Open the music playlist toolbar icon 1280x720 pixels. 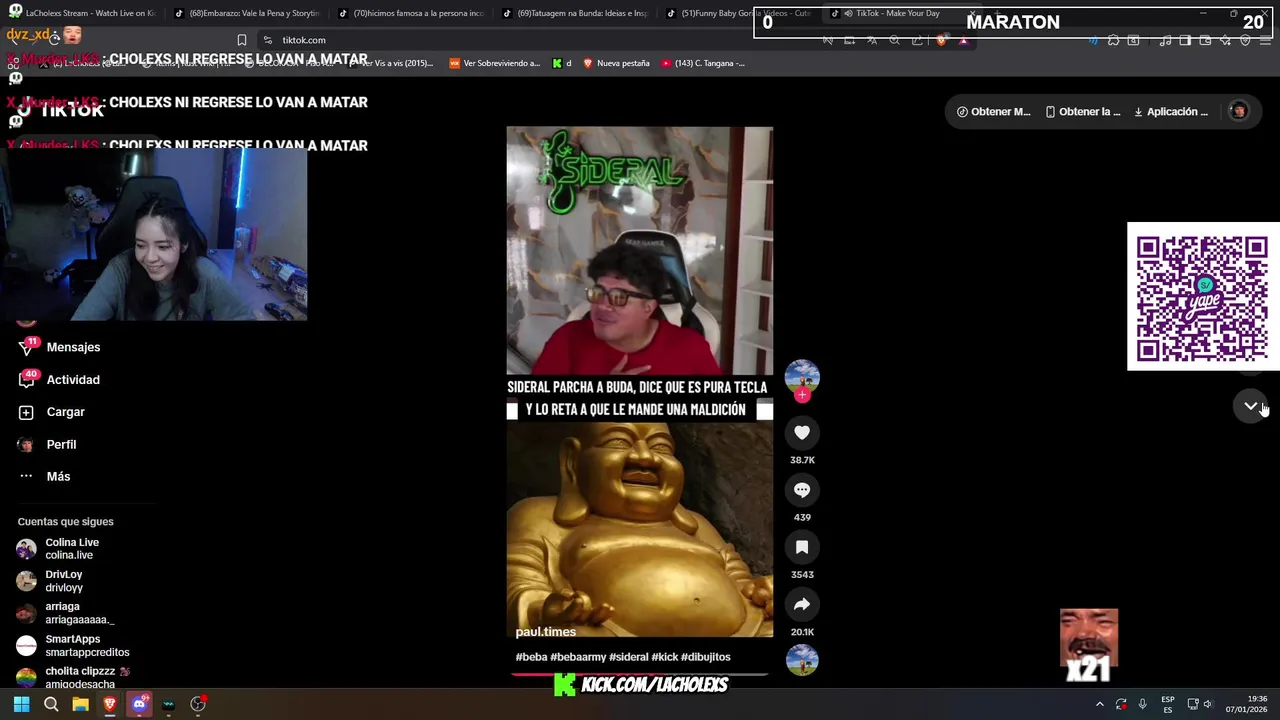pos(1165,40)
